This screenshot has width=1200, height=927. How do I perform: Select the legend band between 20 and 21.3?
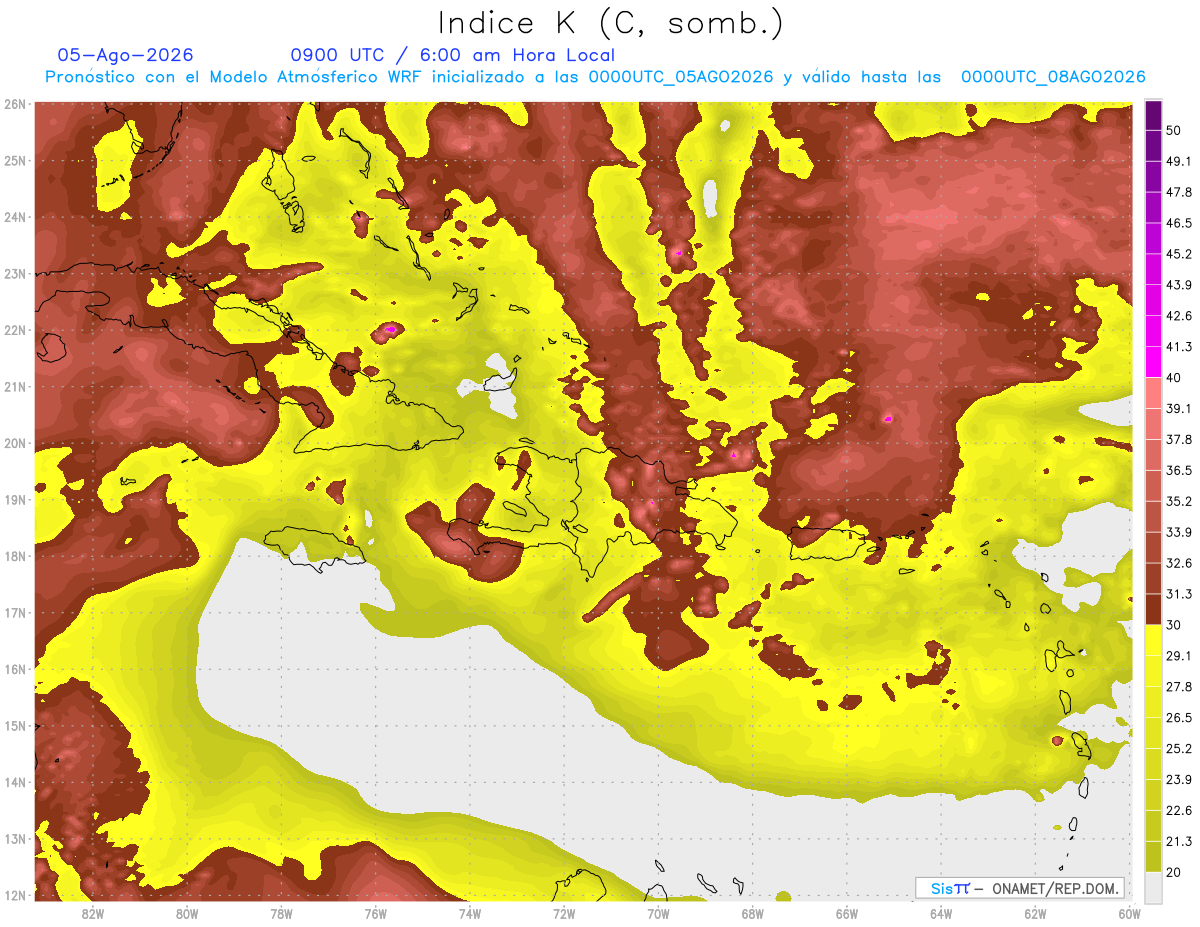pos(1153,856)
